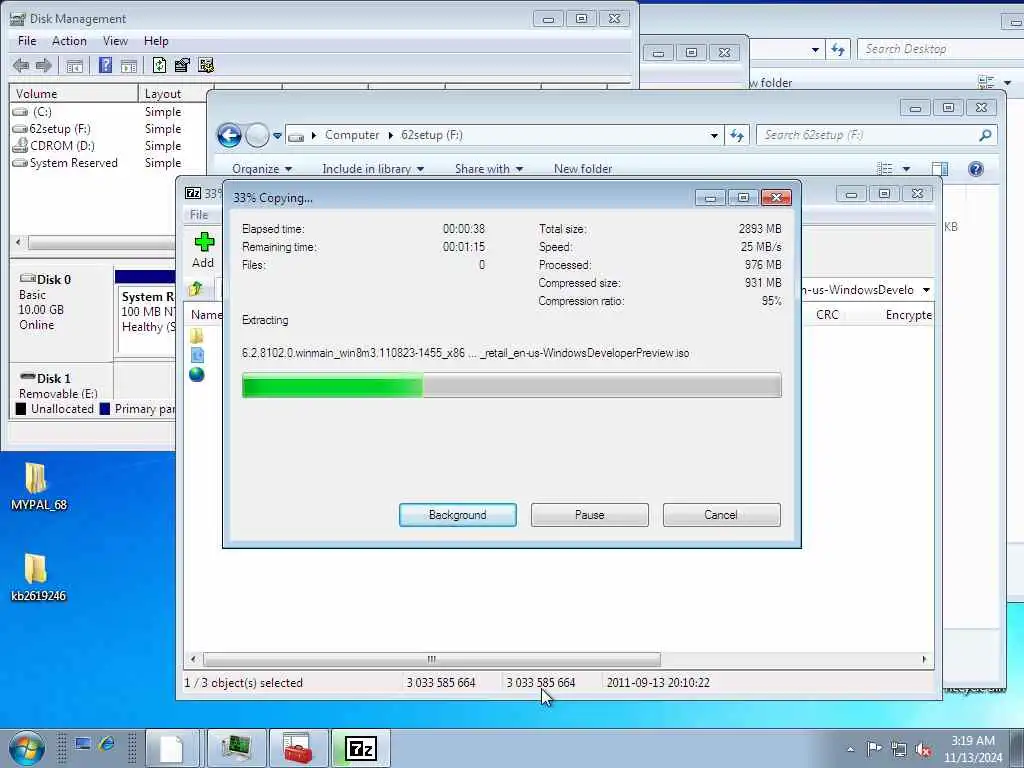Pause the extraction
Viewport: 1024px width, 768px height.
[x=590, y=515]
